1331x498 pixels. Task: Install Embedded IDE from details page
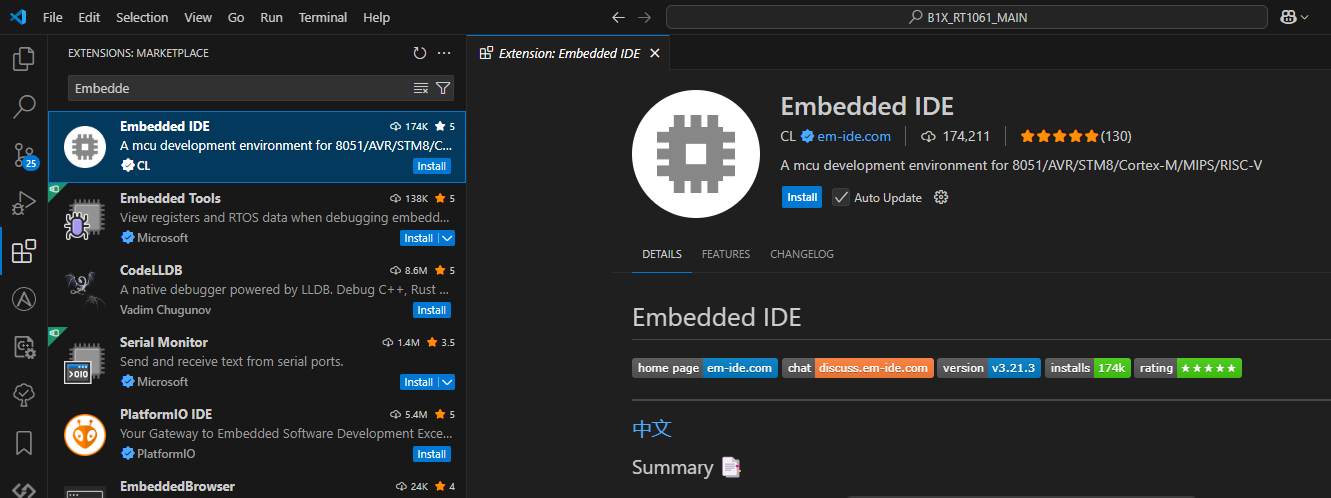point(802,197)
